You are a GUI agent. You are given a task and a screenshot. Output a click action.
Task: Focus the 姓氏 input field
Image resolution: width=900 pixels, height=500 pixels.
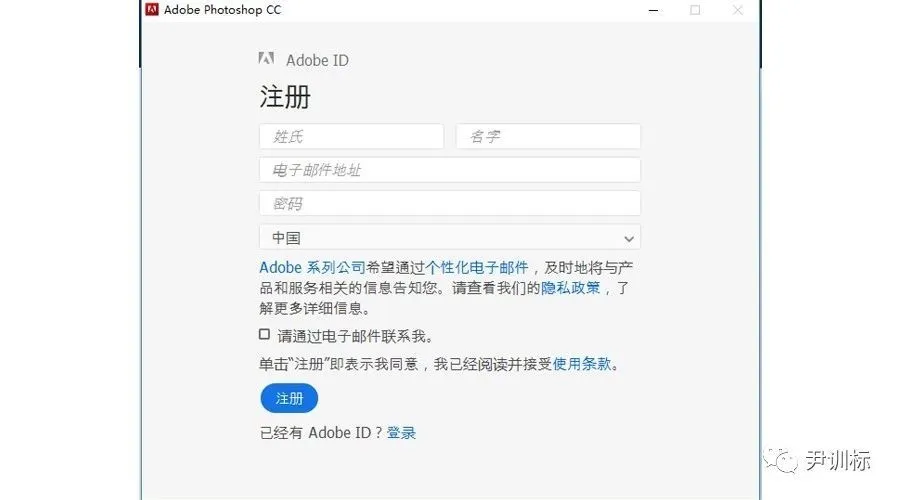click(351, 137)
